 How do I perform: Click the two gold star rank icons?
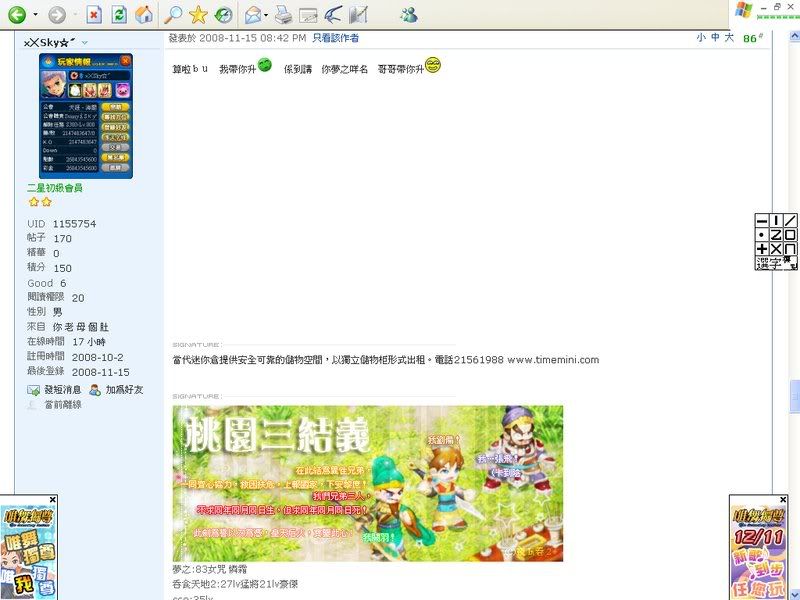(x=40, y=202)
